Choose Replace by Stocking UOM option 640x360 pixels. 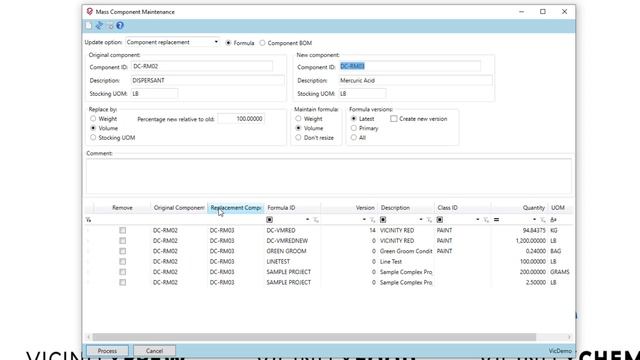click(x=93, y=138)
